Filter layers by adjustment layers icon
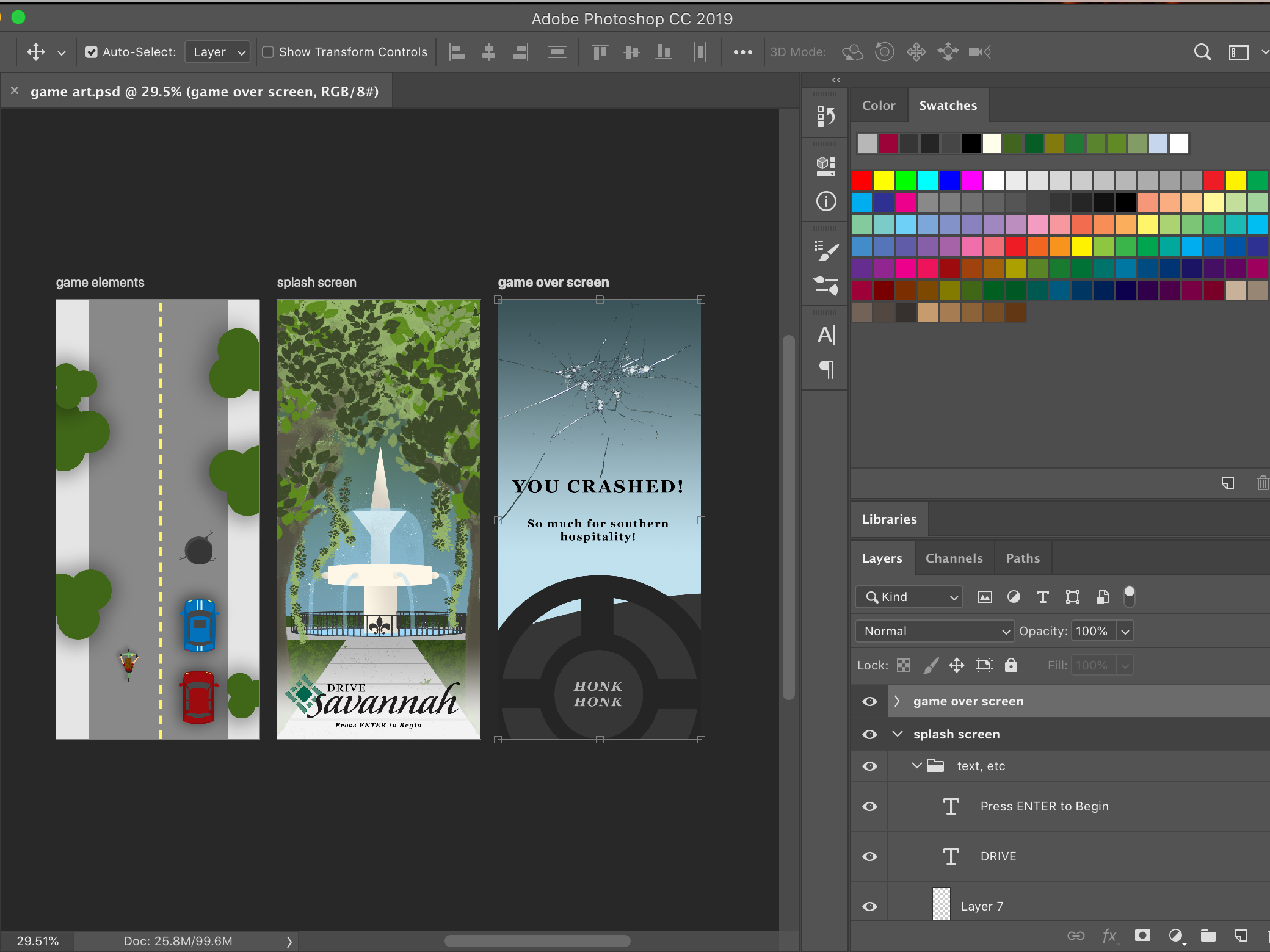This screenshot has height=952, width=1270. 1014,597
